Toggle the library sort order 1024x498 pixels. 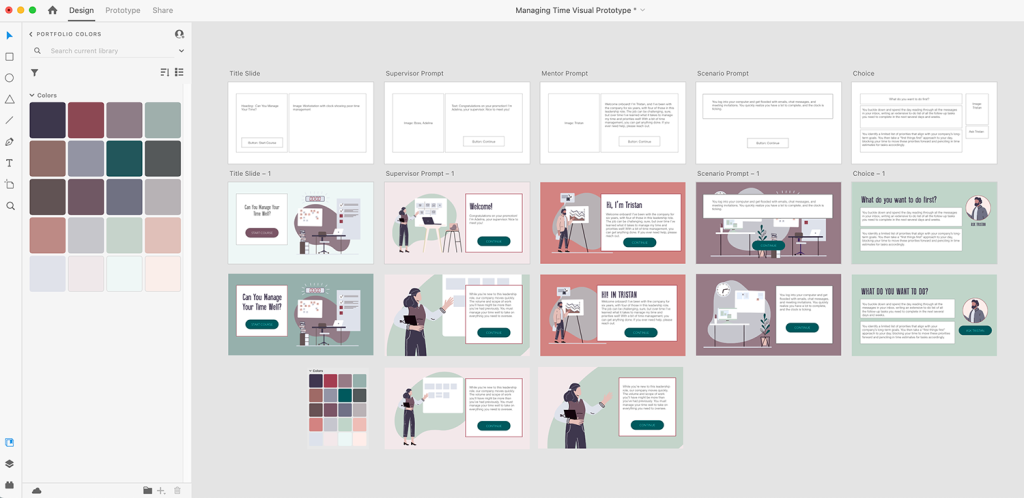click(165, 72)
